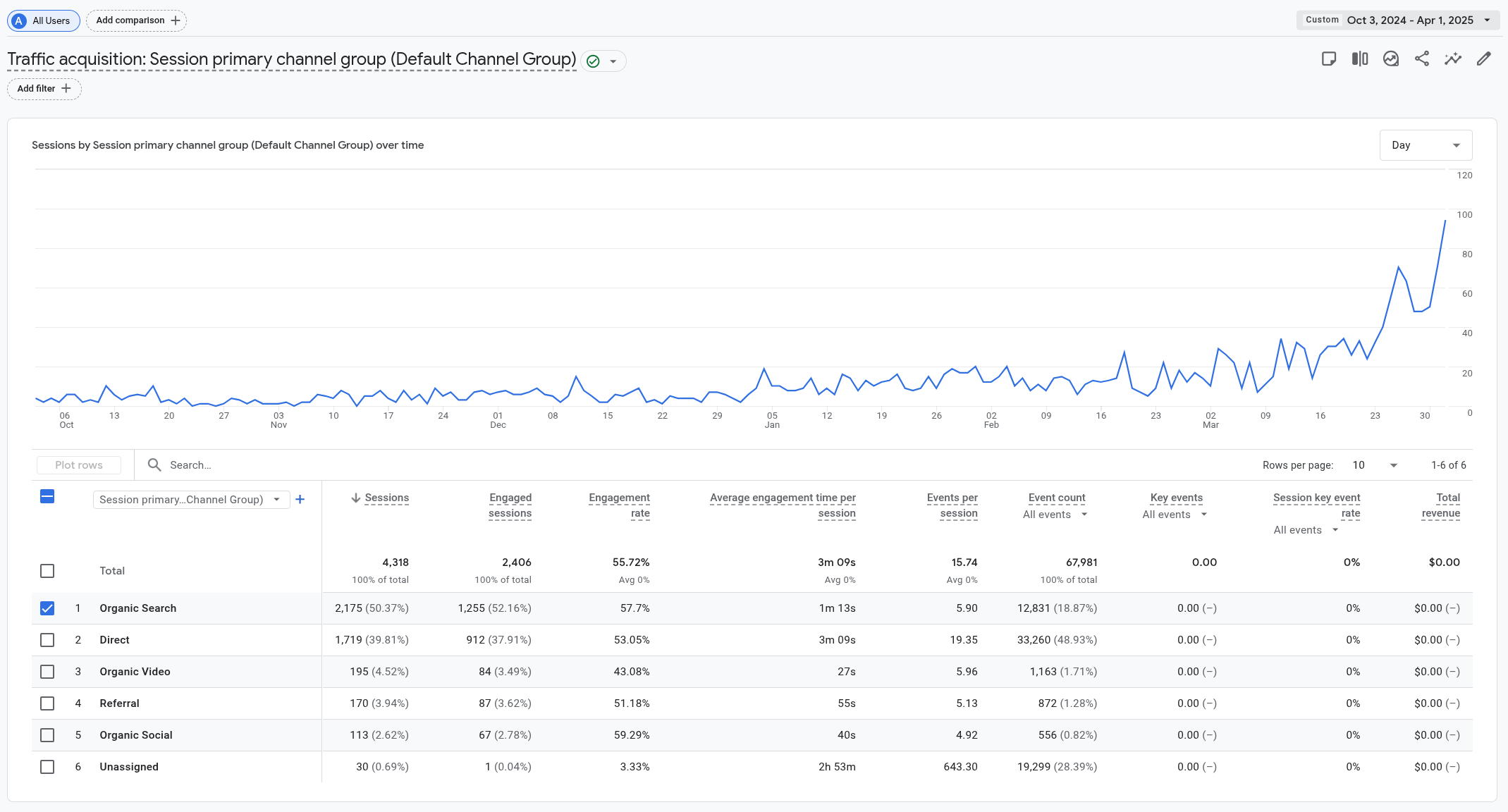Click the Plot rows button

point(79,465)
